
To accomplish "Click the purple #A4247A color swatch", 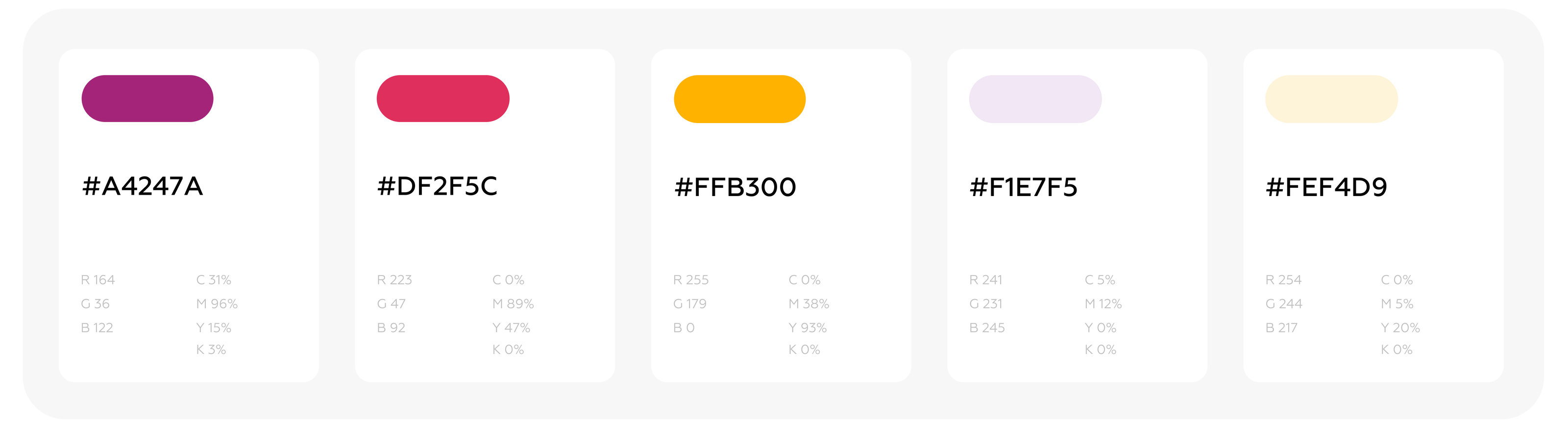I will point(147,99).
